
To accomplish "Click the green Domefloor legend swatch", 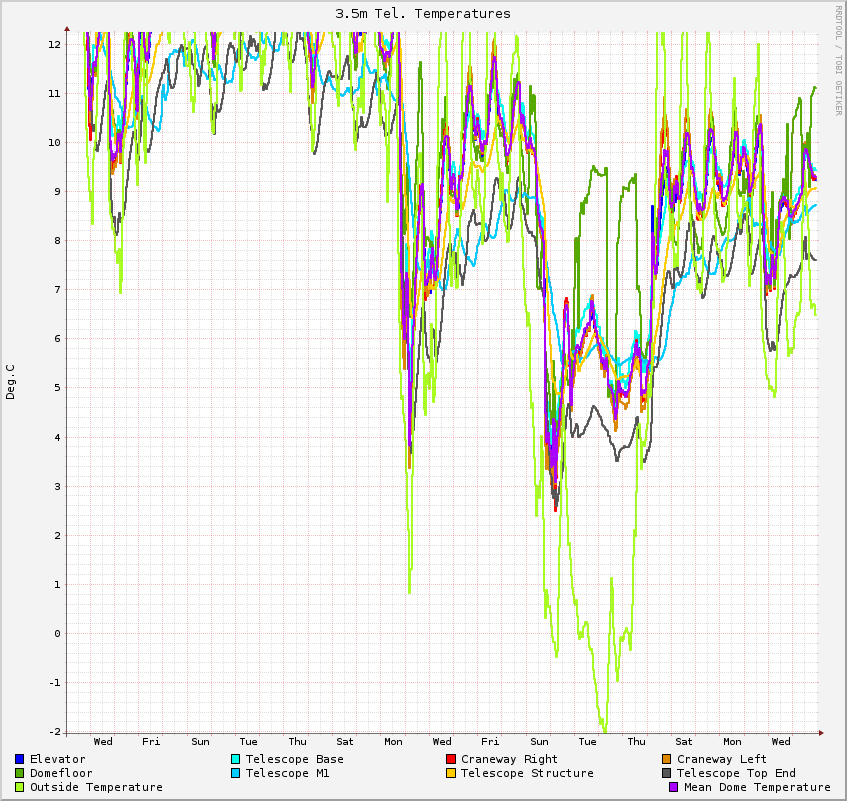I will (x=20, y=773).
